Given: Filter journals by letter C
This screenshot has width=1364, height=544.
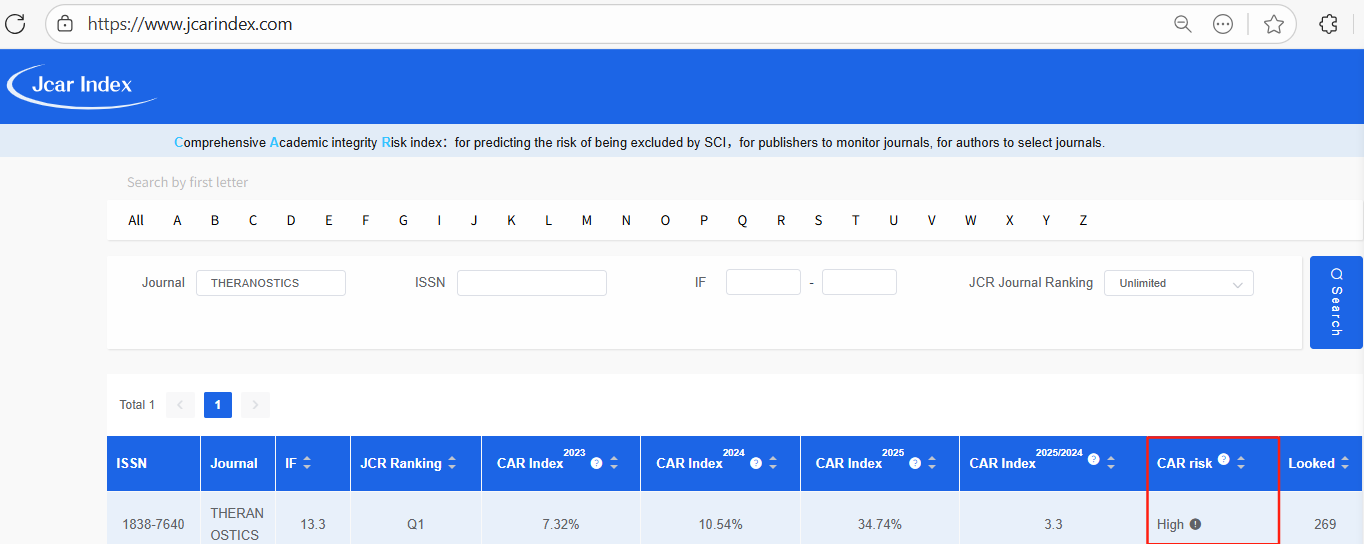Looking at the screenshot, I should click(253, 220).
